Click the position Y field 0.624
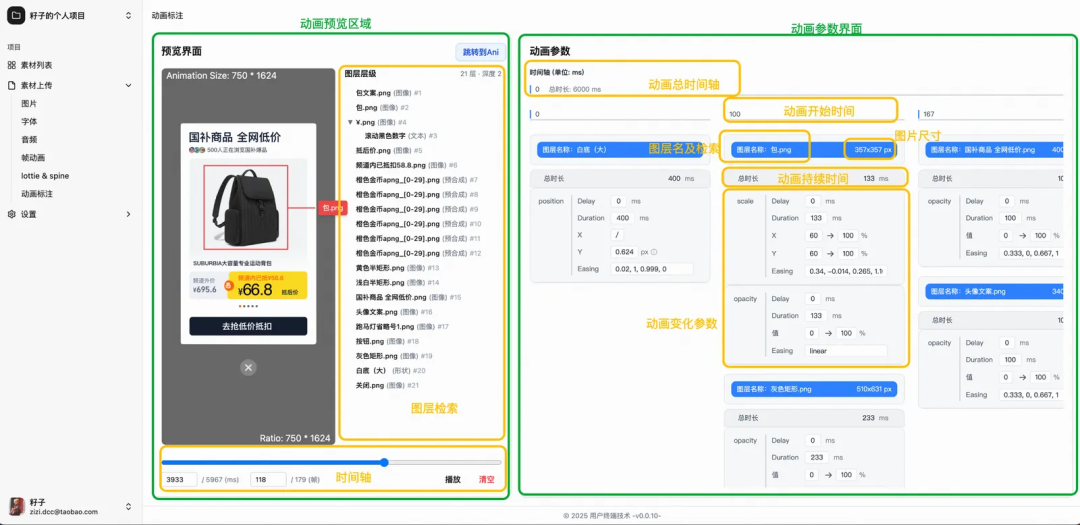The width and height of the screenshot is (1080, 525). tap(624, 251)
